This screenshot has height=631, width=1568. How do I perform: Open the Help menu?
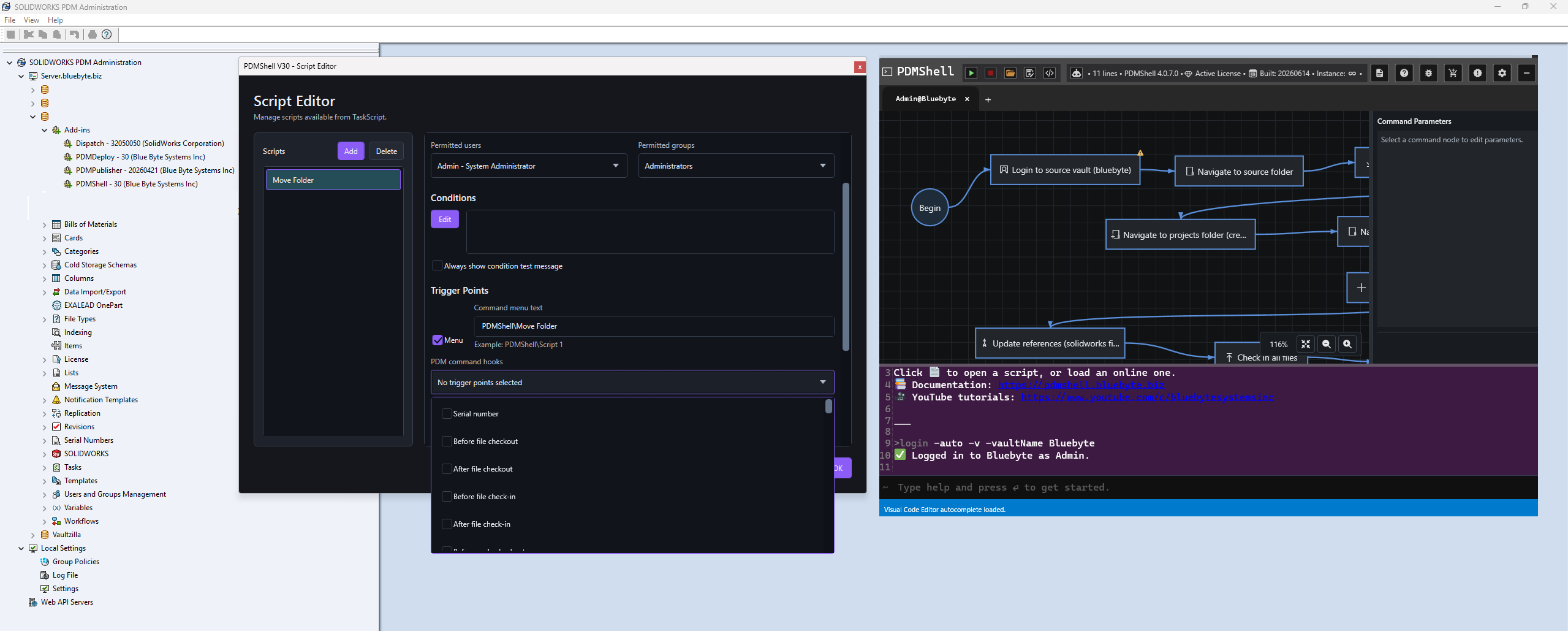tap(55, 20)
